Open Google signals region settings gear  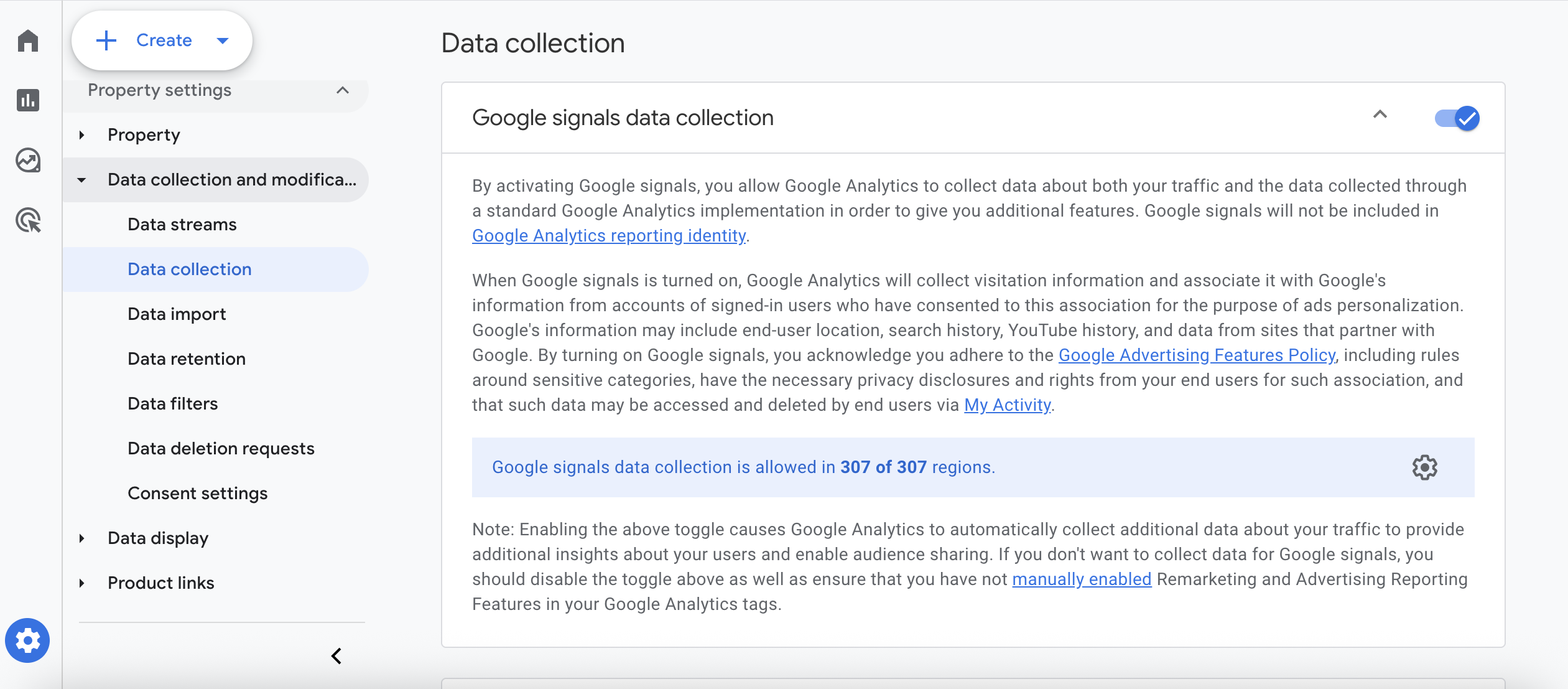click(1424, 467)
